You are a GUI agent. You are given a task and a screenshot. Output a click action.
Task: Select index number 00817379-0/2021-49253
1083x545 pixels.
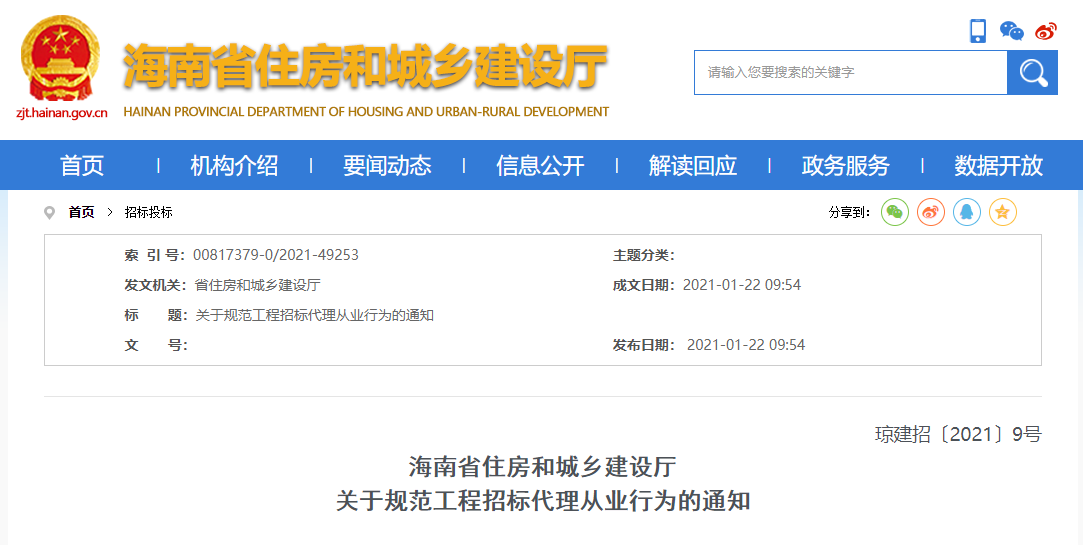click(x=276, y=255)
